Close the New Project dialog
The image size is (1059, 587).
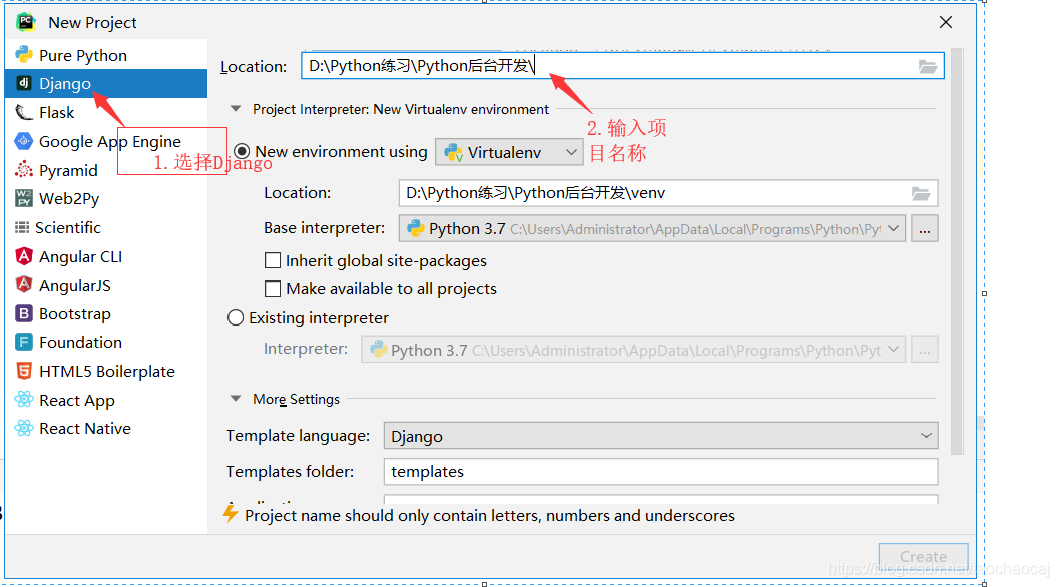tap(946, 22)
